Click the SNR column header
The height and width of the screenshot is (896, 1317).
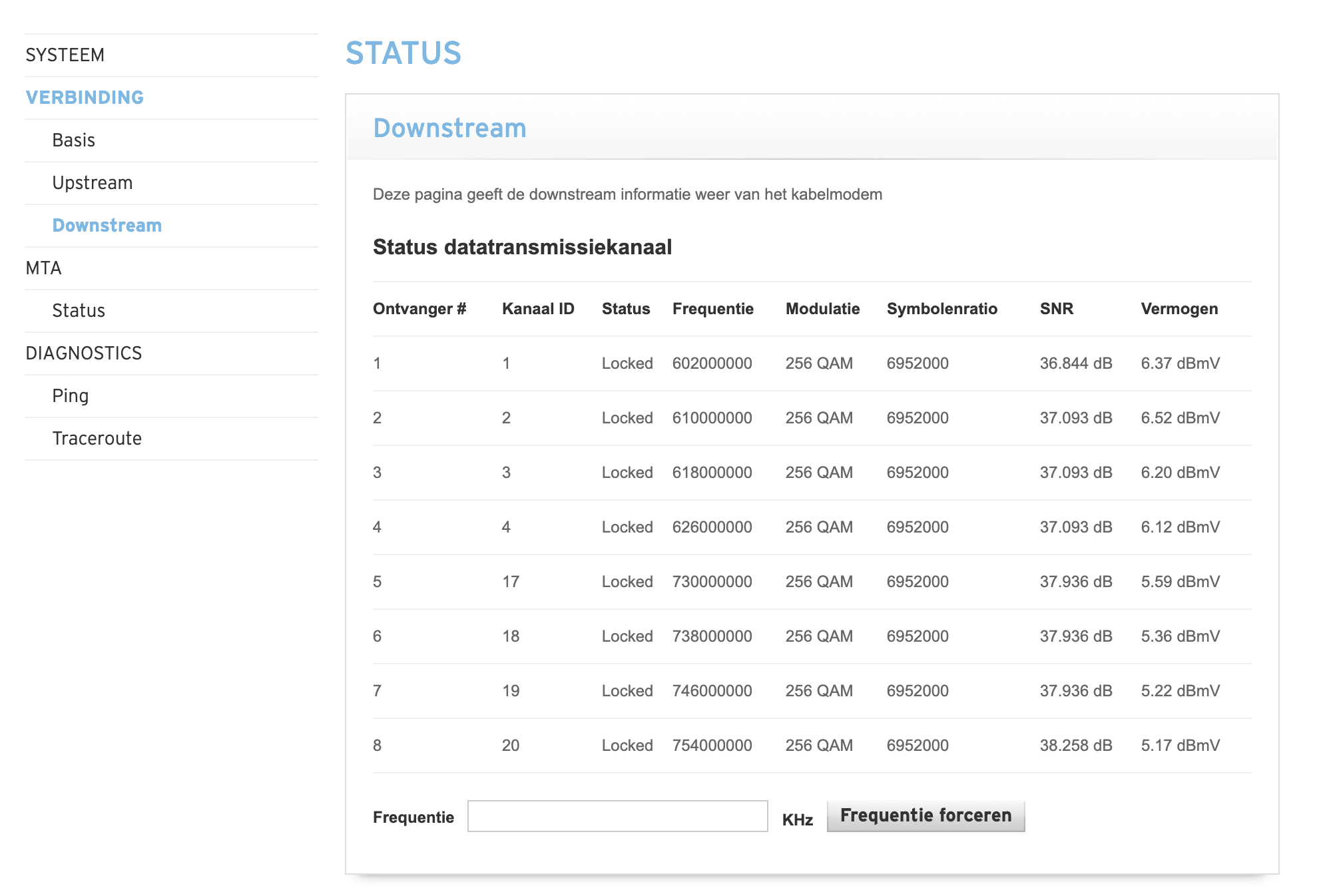point(1057,309)
